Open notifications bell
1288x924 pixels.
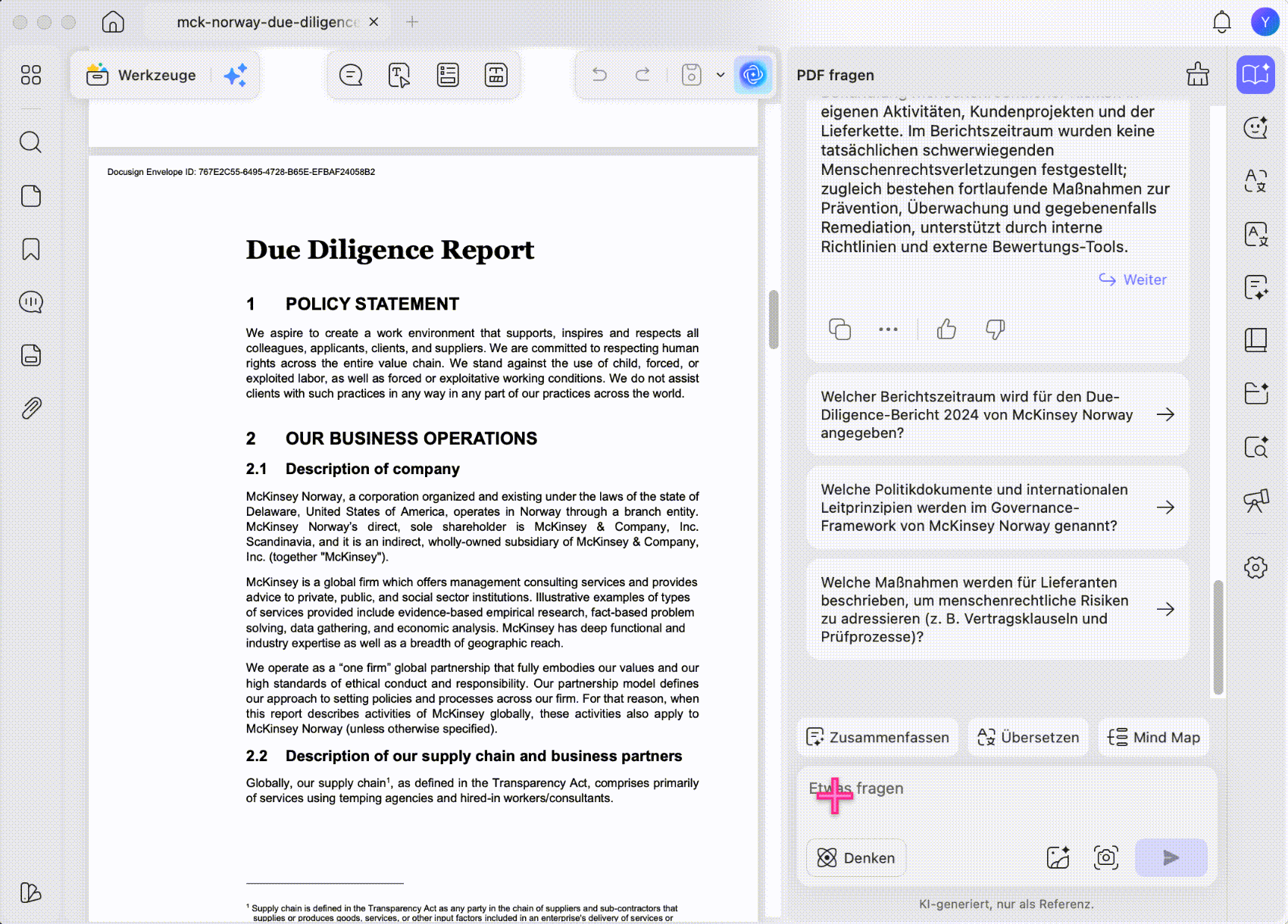click(1221, 22)
